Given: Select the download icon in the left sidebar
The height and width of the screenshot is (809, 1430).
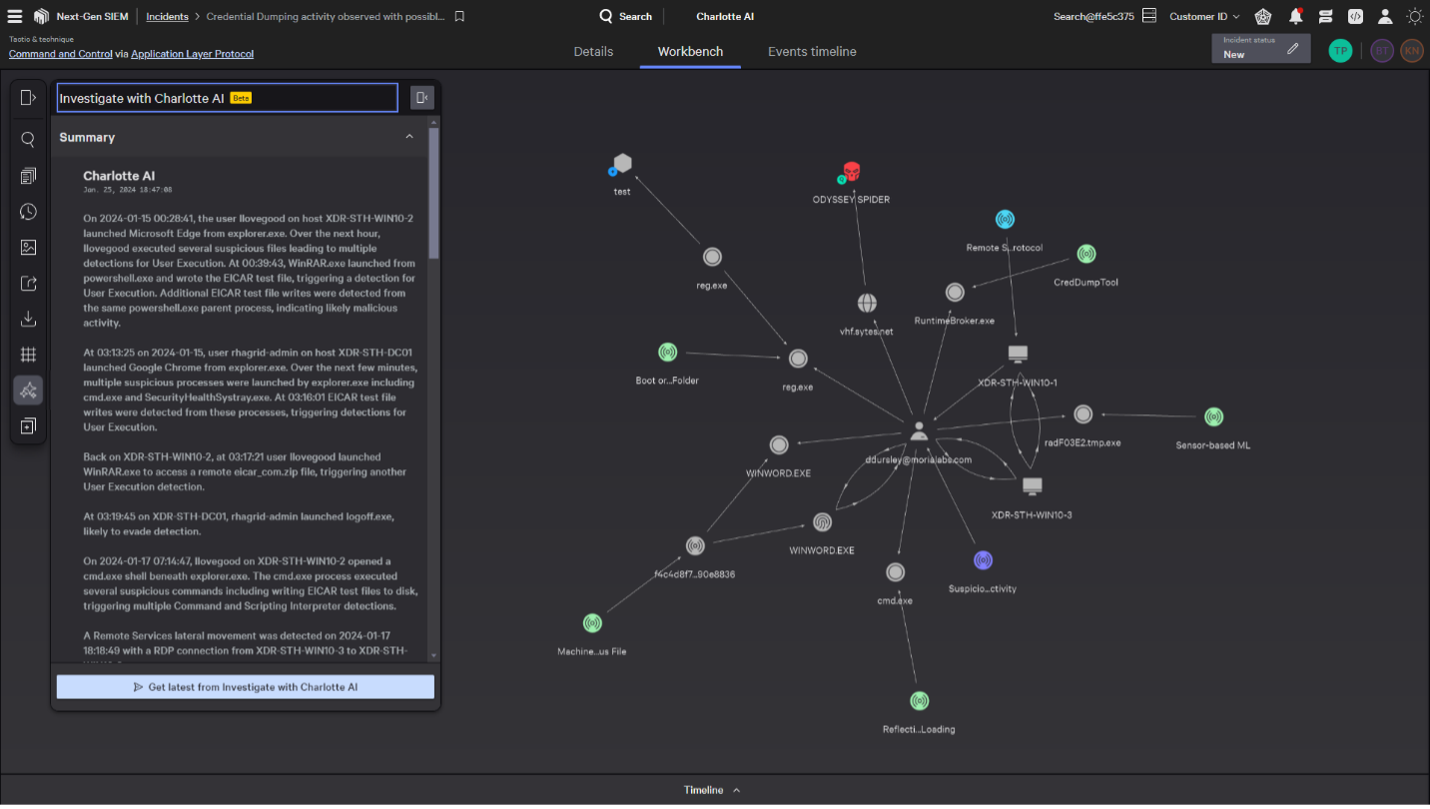Looking at the screenshot, I should pyautogui.click(x=28, y=319).
